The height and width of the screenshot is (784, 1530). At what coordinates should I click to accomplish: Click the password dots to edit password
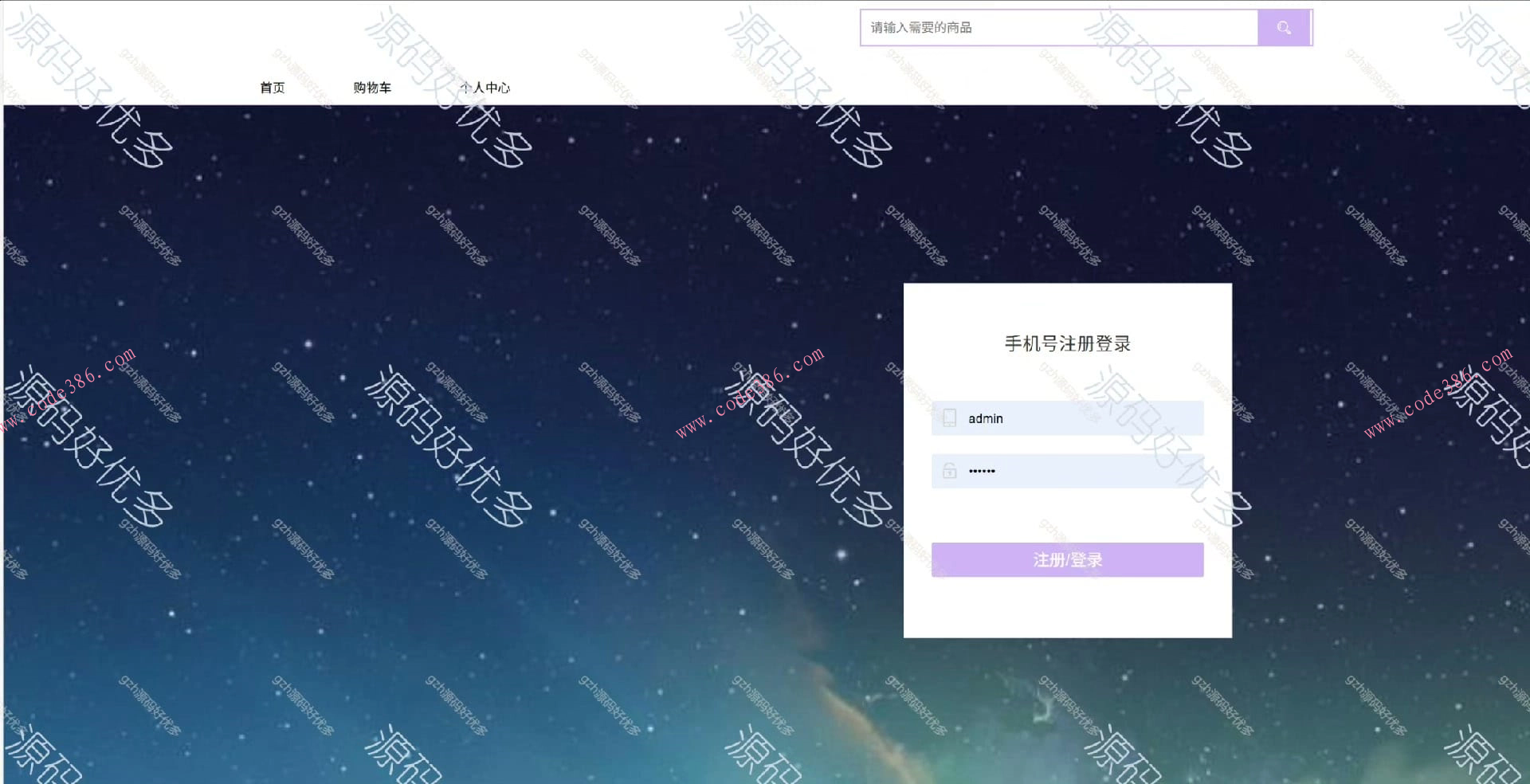982,471
